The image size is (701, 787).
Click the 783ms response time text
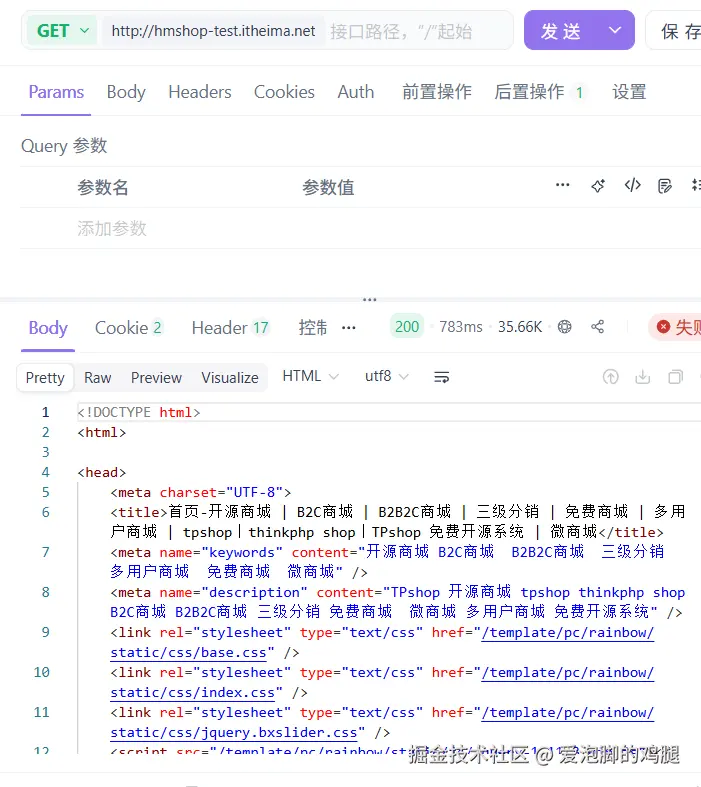click(461, 327)
